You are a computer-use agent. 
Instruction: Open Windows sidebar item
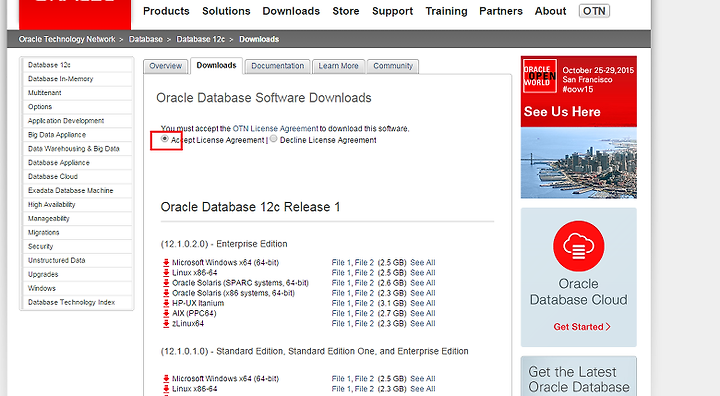point(77,289)
